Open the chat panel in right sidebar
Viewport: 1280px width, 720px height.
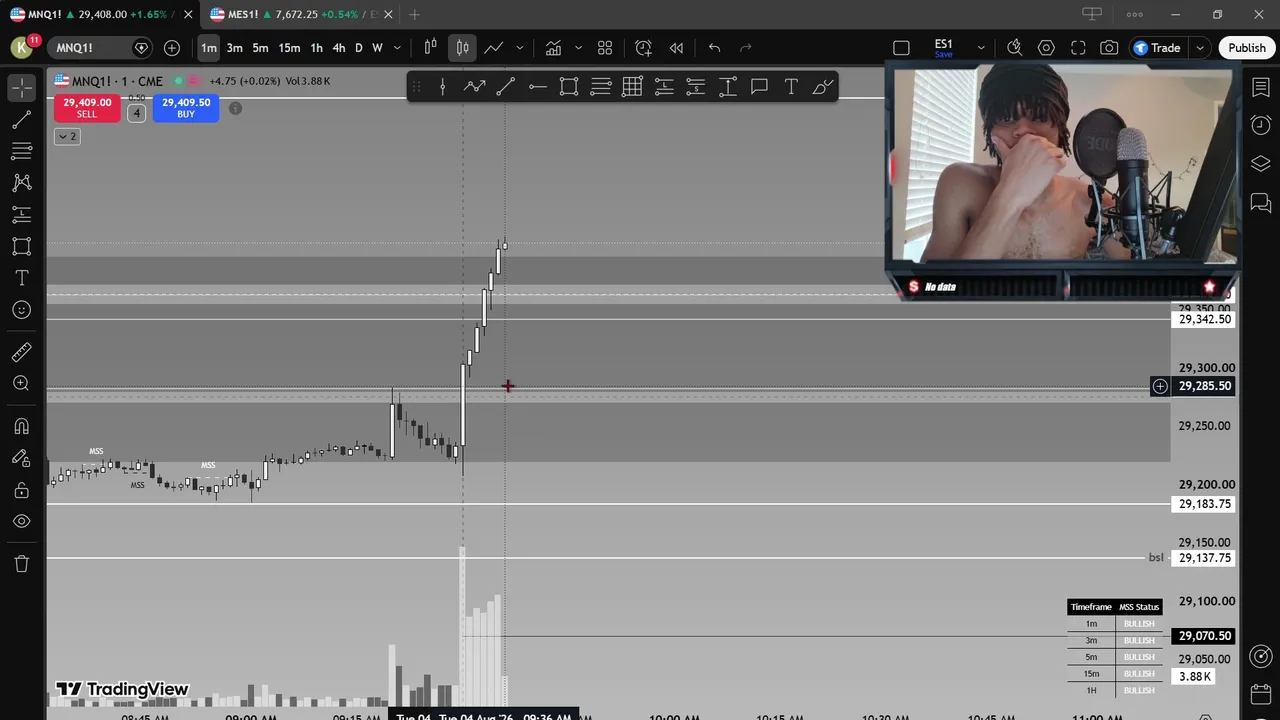1260,203
